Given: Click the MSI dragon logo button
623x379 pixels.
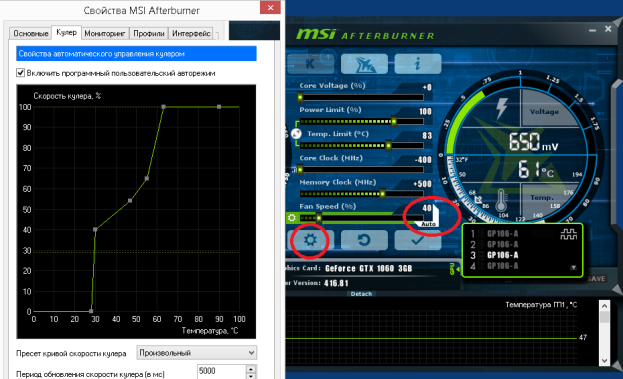Looking at the screenshot, I should point(364,64).
